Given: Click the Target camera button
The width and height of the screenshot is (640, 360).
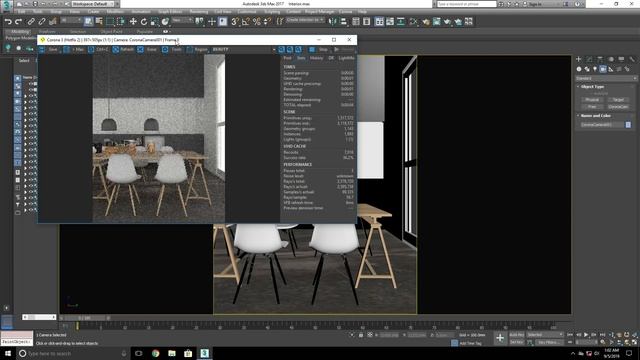Looking at the screenshot, I should coord(618,100).
